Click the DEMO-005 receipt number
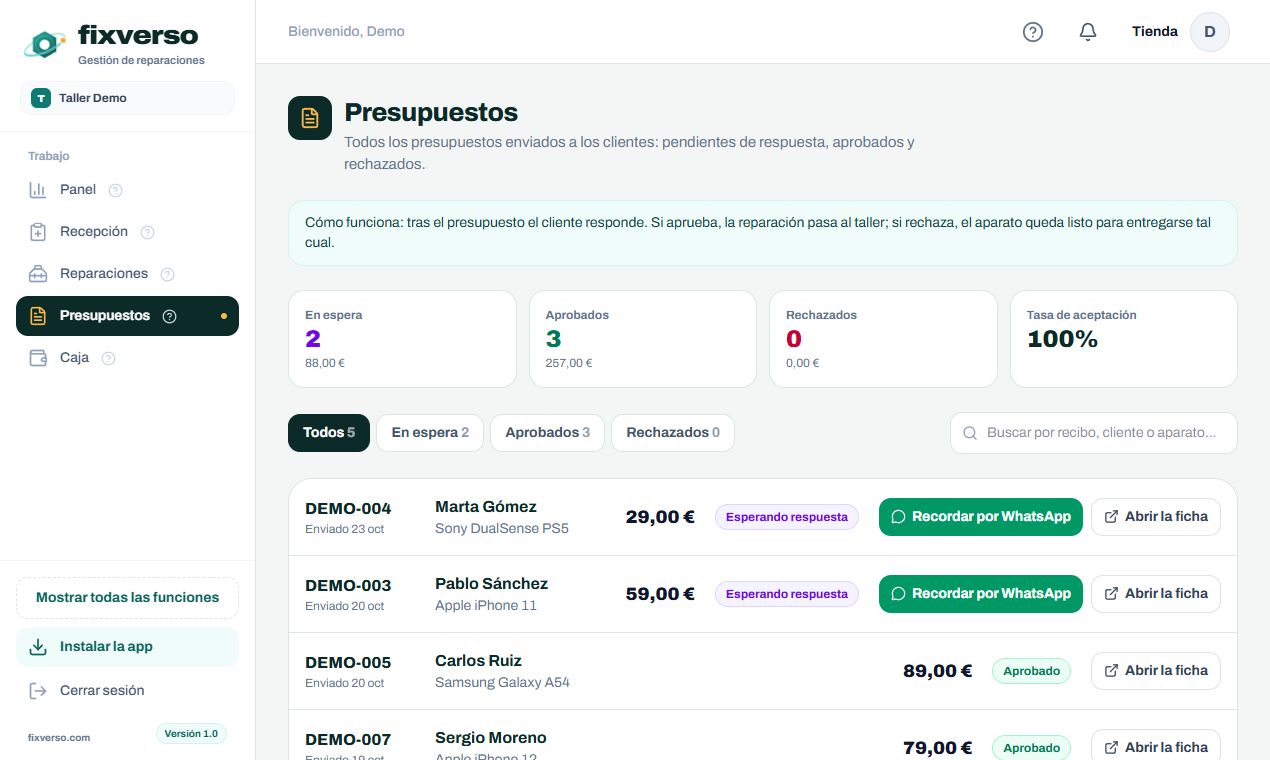This screenshot has width=1270, height=760. tap(348, 662)
